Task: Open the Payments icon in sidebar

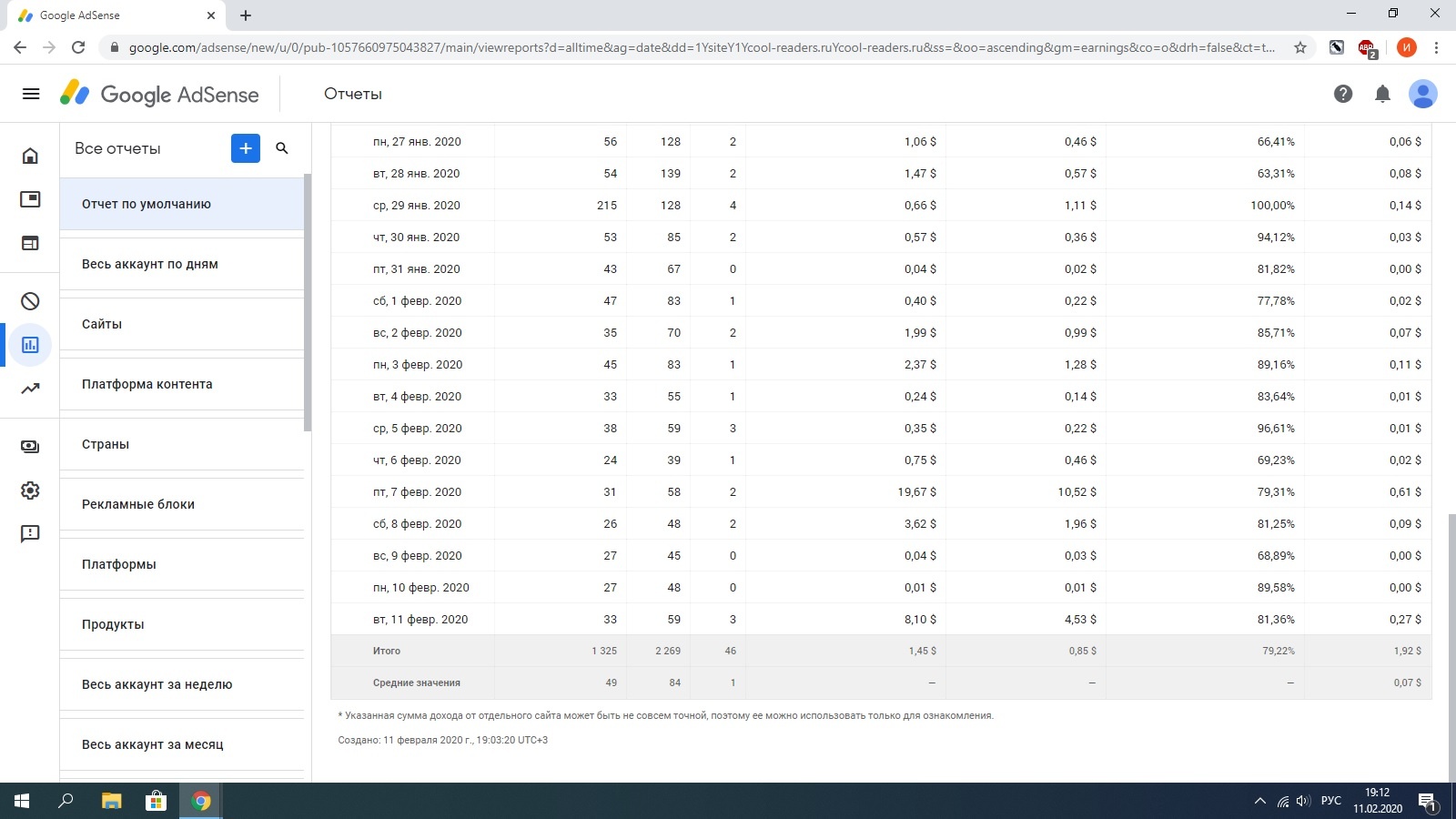Action: [x=30, y=447]
